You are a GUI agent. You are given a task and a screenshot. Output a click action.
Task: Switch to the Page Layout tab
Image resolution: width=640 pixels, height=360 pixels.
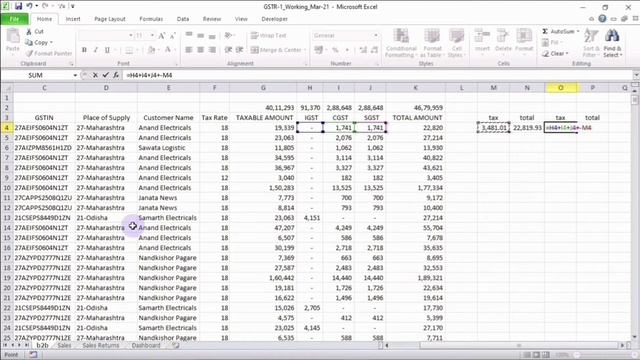tap(110, 19)
